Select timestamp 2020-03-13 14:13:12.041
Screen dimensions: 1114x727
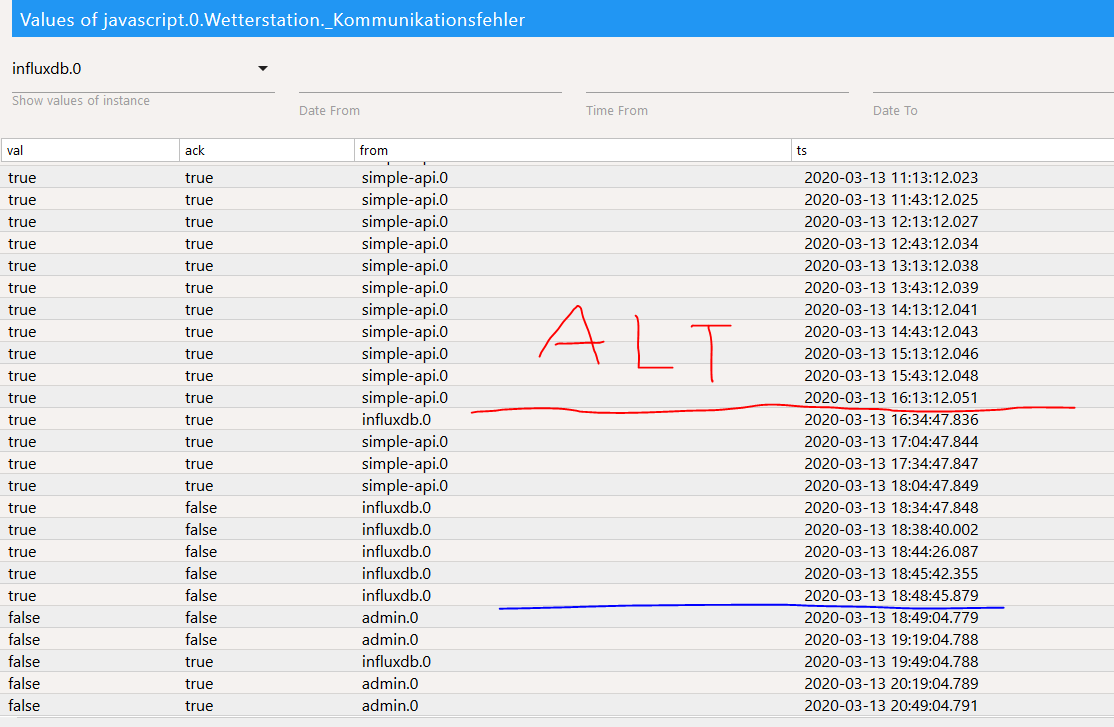click(891, 310)
